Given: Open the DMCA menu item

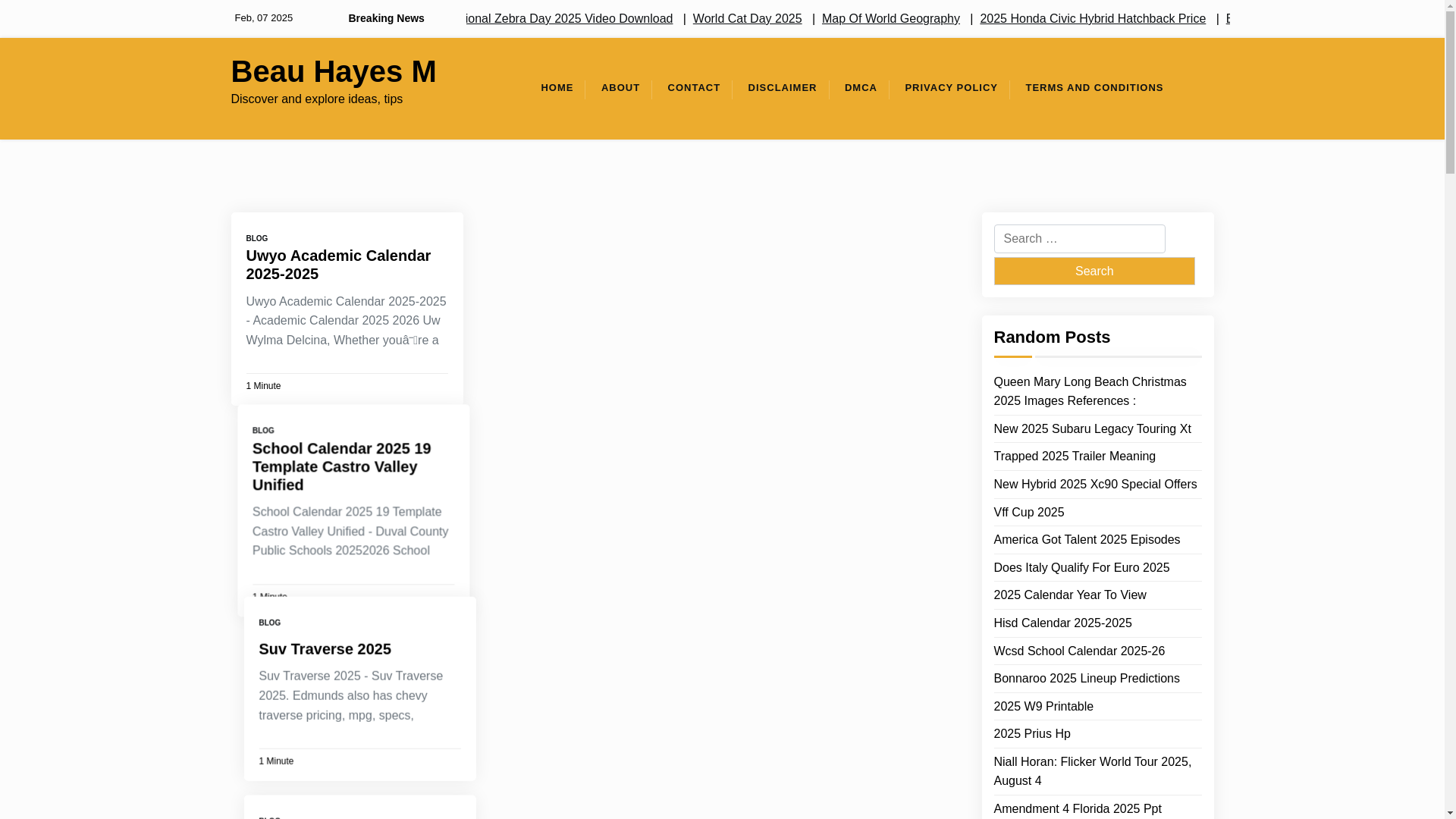Looking at the screenshot, I should (861, 88).
